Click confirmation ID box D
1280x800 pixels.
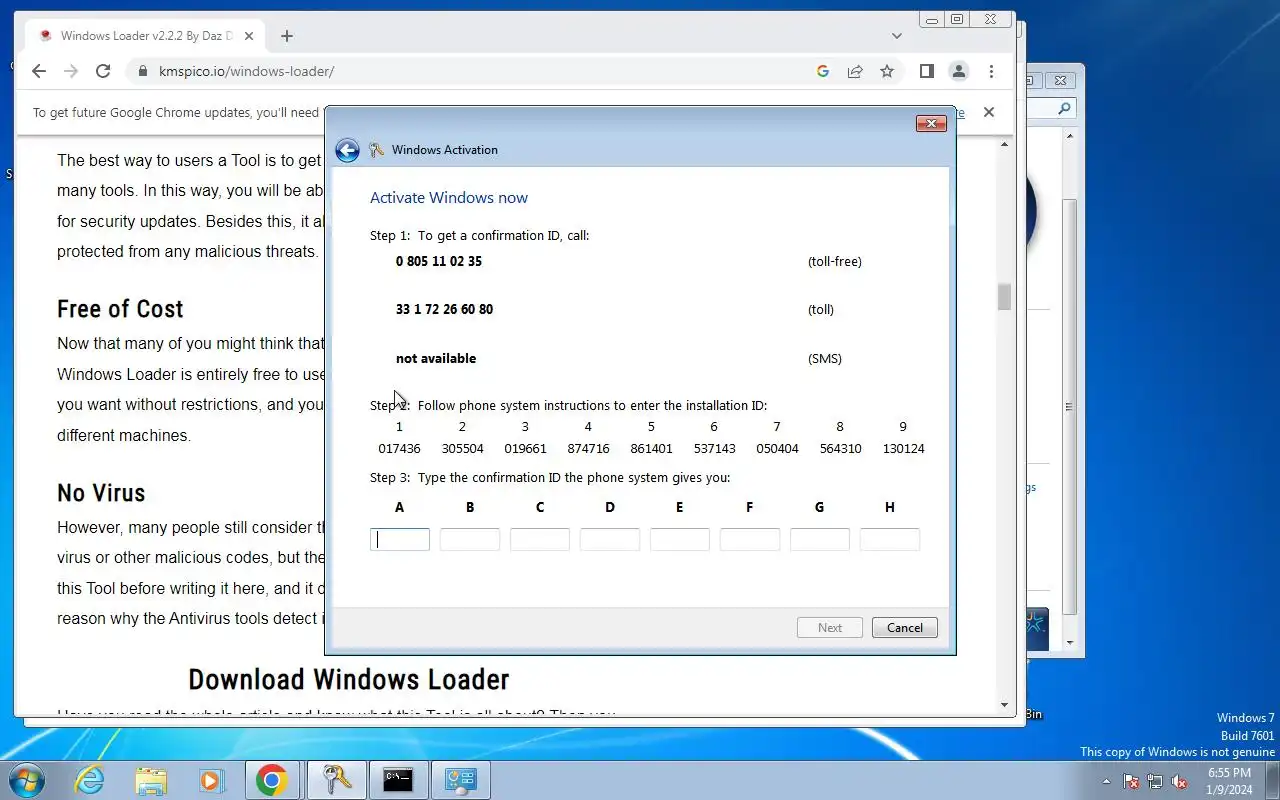click(x=610, y=540)
